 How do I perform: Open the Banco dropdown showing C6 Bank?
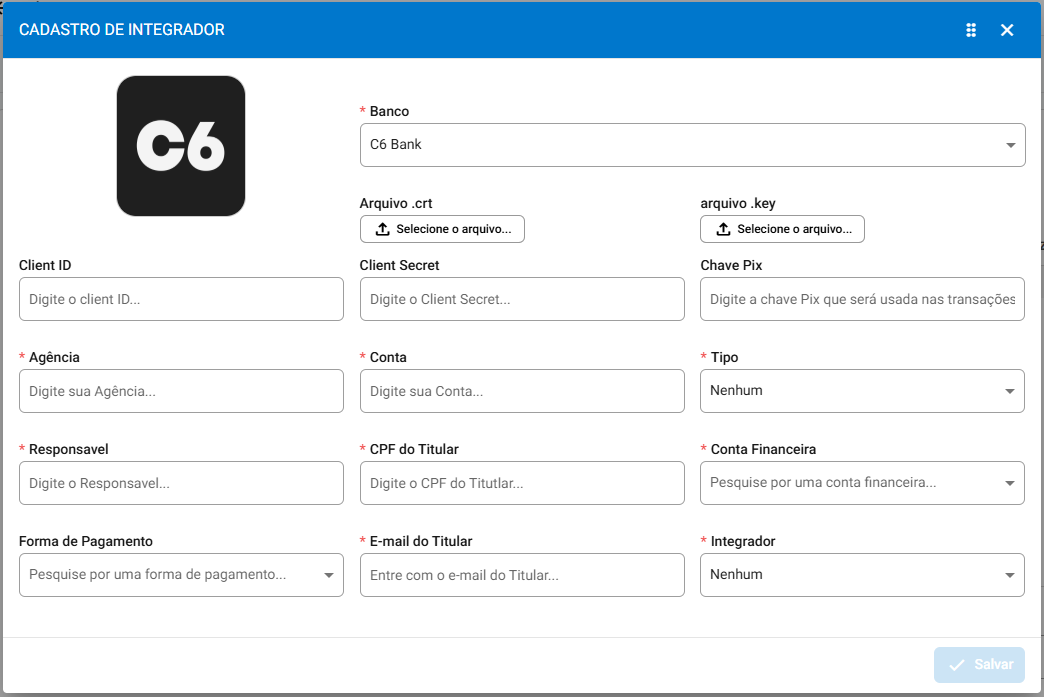pos(680,145)
